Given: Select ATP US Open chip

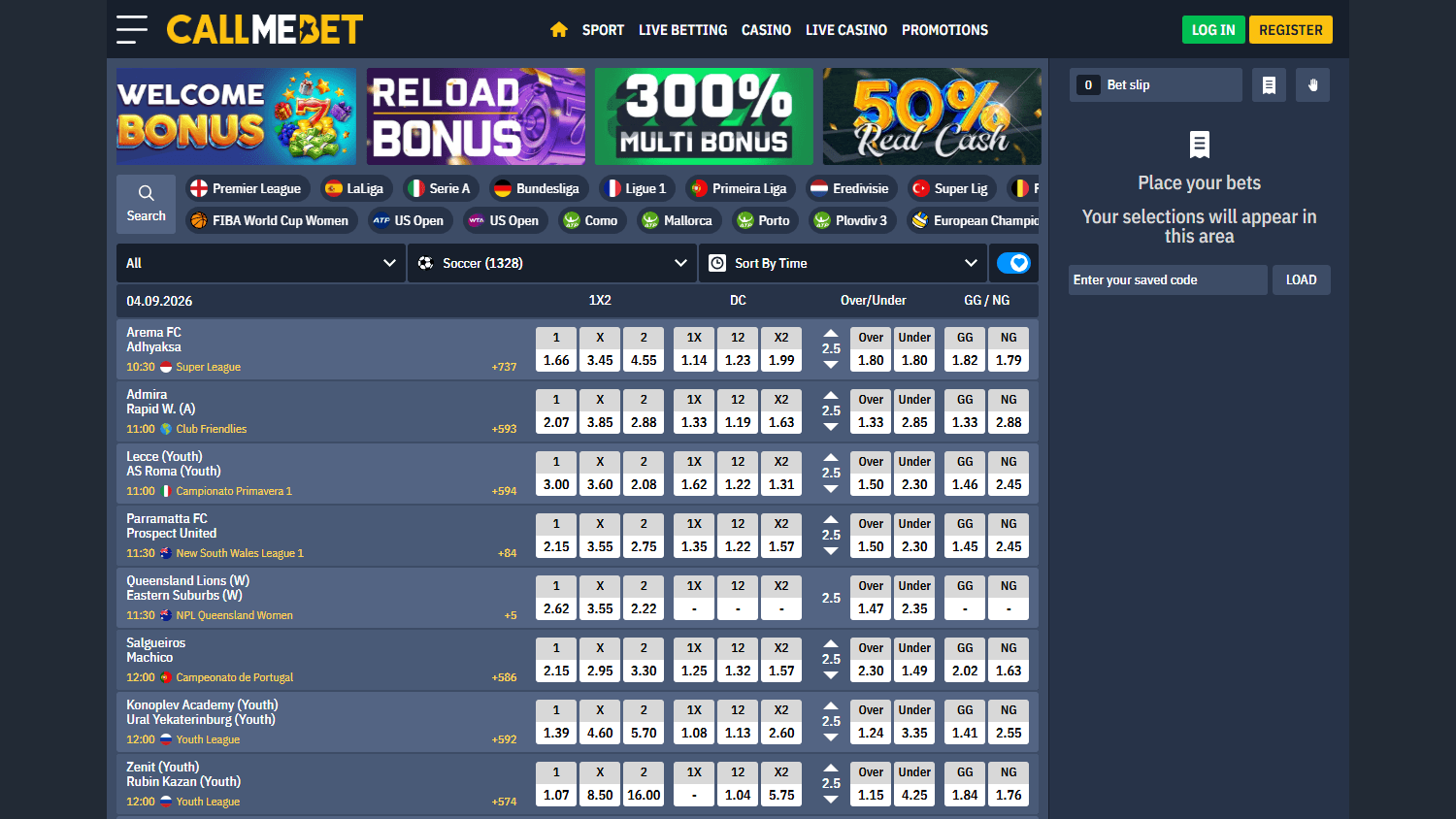Looking at the screenshot, I should [410, 220].
